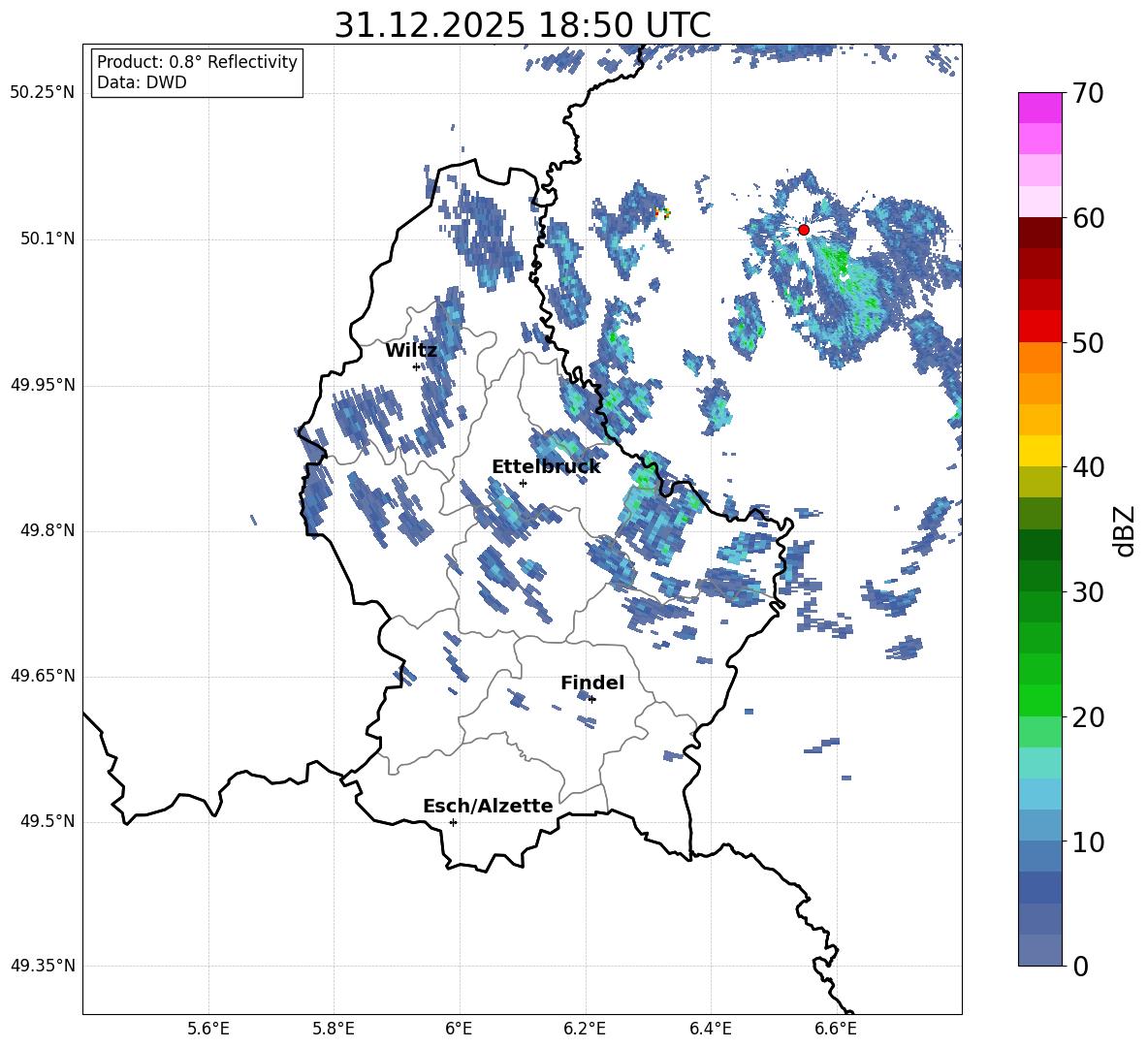The height and width of the screenshot is (1048, 1148).
Task: Click the 60 tick label on colorbar
Action: pyautogui.click(x=1088, y=217)
